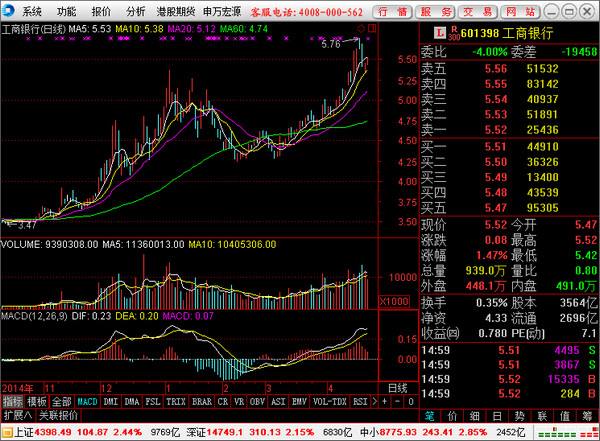Viewport: 600px width, 441px height.
Task: Click the 行情 button
Action: click(393, 12)
